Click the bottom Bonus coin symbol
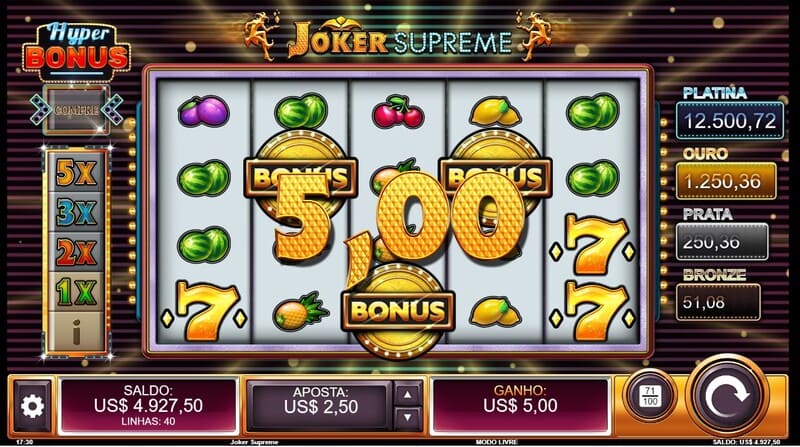This screenshot has width=800, height=447. pyautogui.click(x=398, y=311)
